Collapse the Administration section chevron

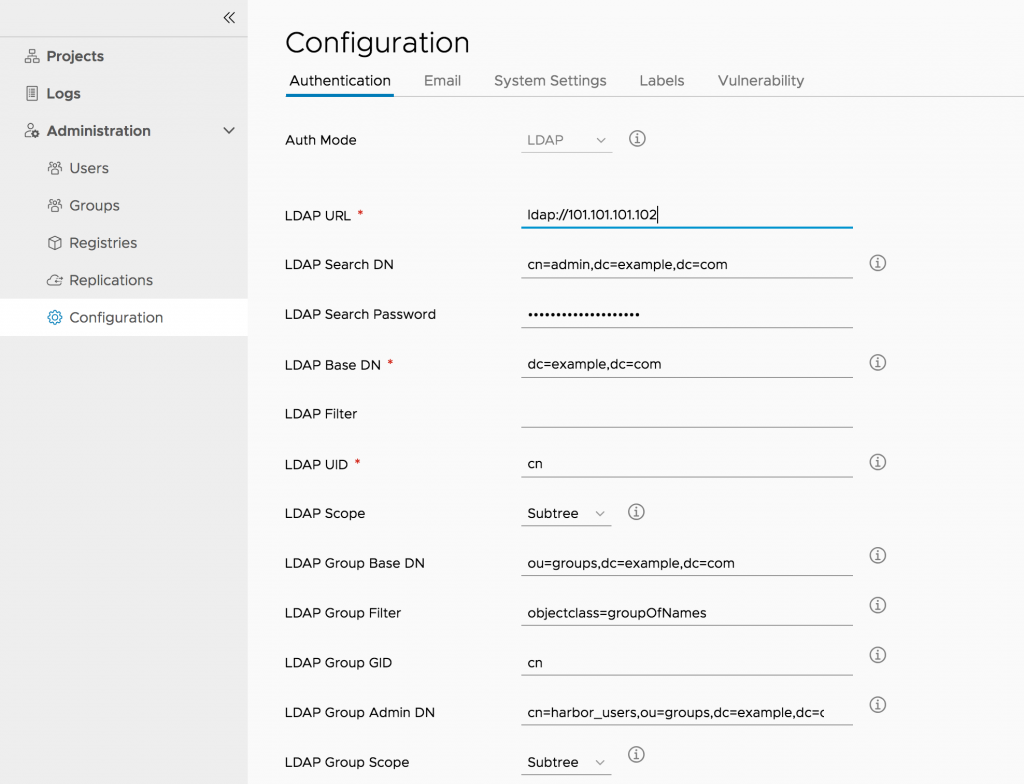pos(229,131)
